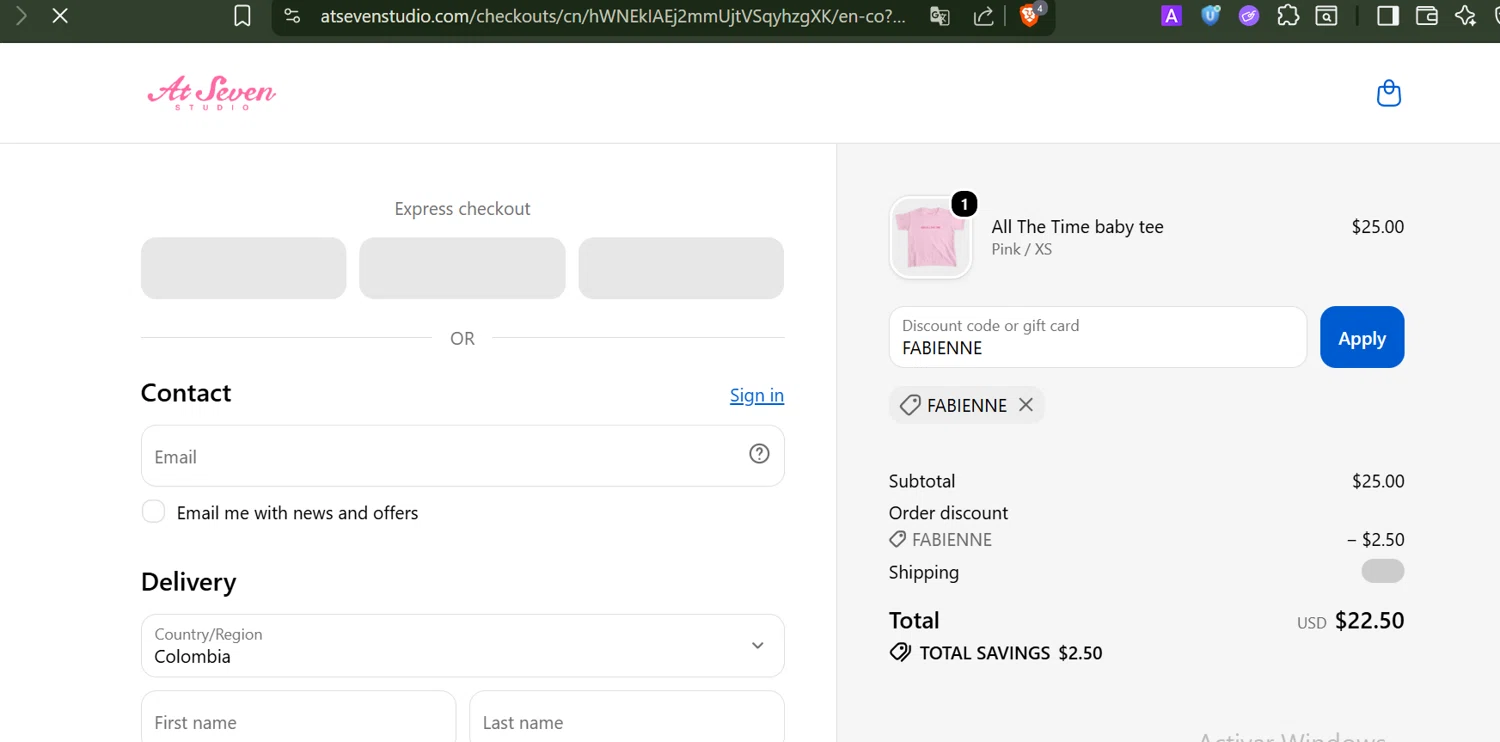Open site settings icon in address bar
The height and width of the screenshot is (742, 1500).
(x=292, y=16)
